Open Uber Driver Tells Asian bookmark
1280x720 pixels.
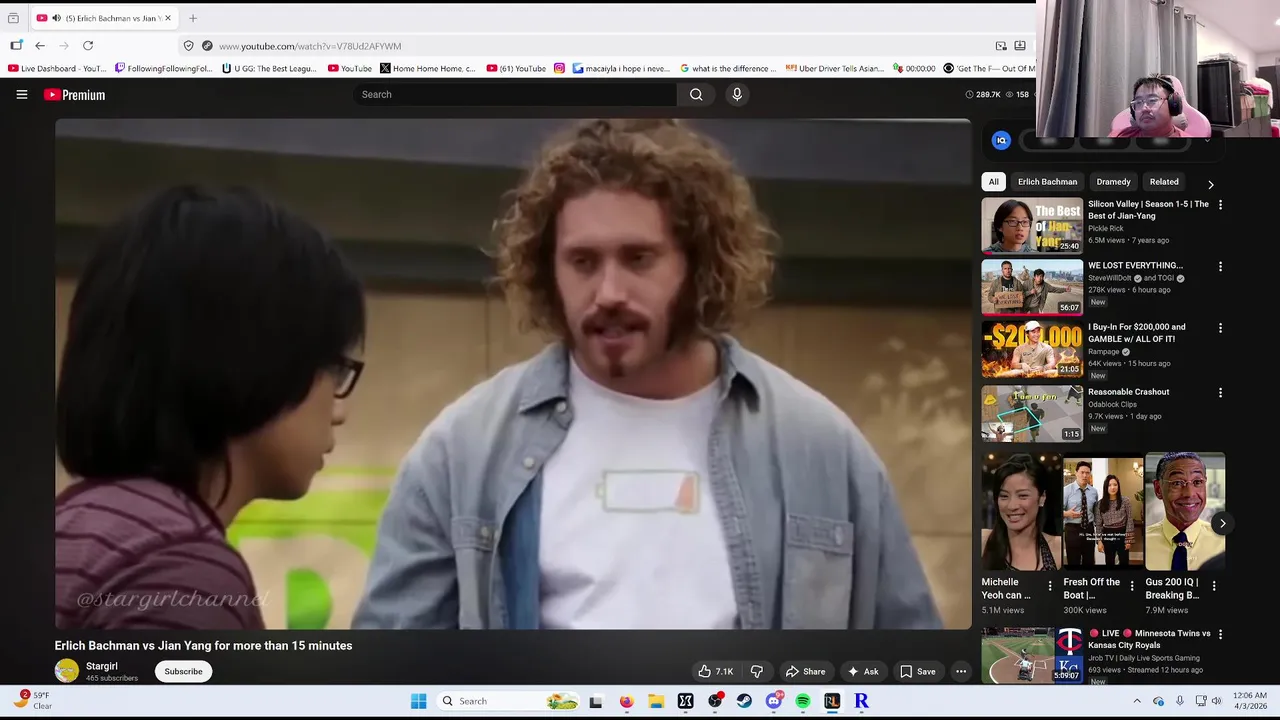tap(834, 69)
